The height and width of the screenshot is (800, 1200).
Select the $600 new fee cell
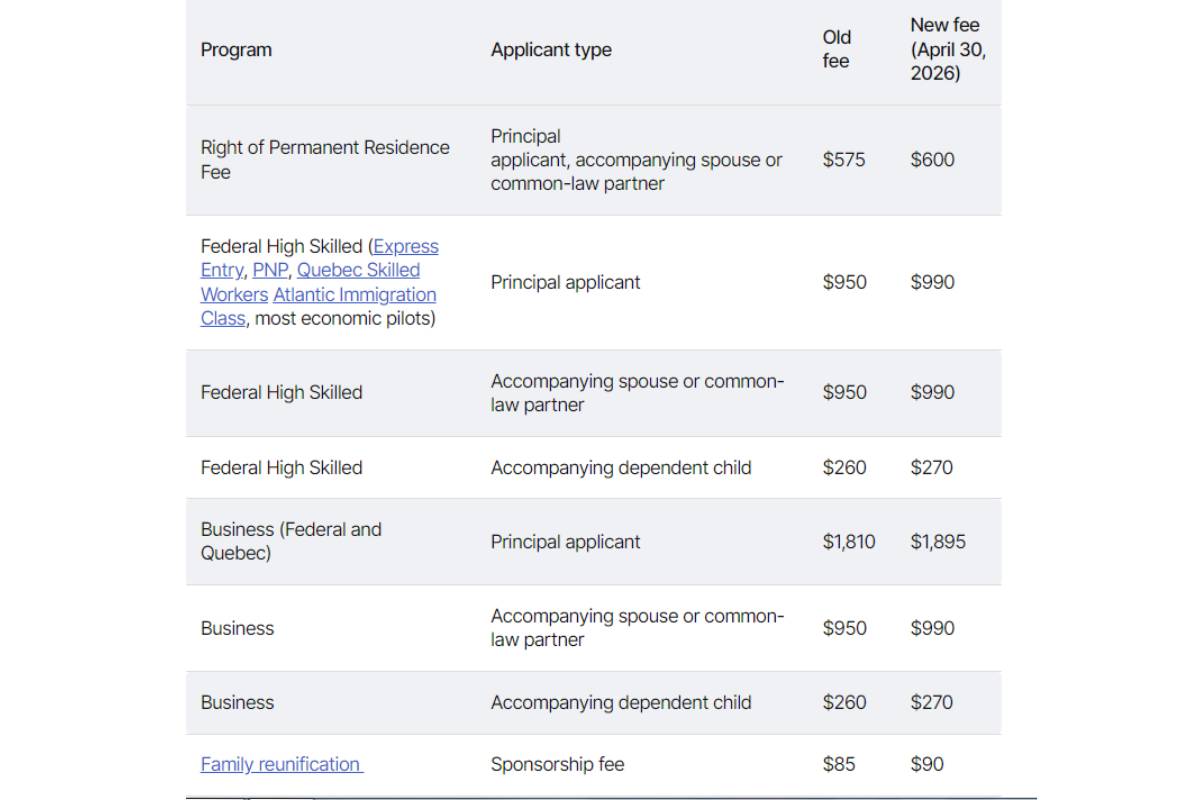[932, 160]
